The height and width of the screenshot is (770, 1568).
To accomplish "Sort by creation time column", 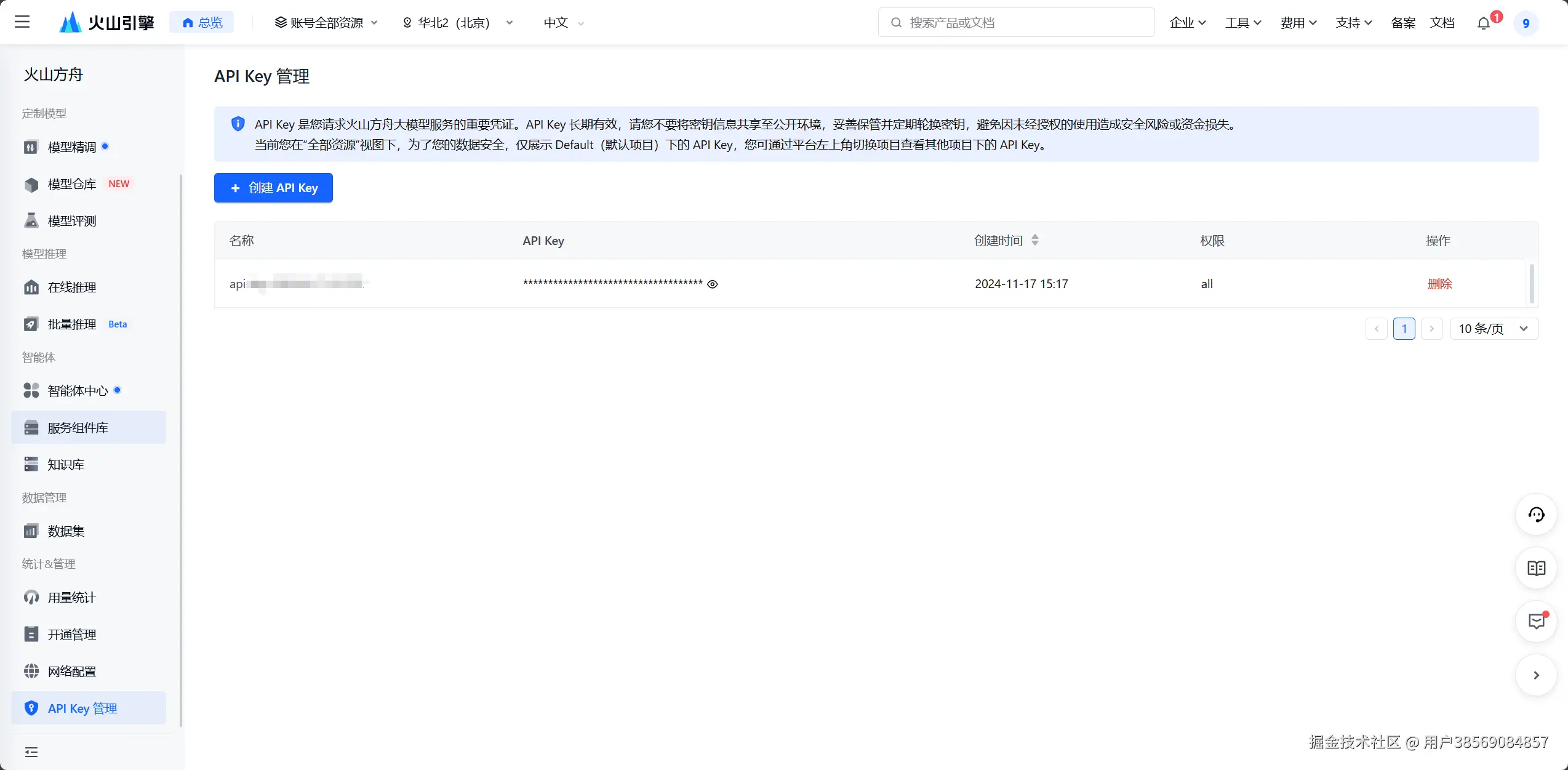I will 1034,240.
